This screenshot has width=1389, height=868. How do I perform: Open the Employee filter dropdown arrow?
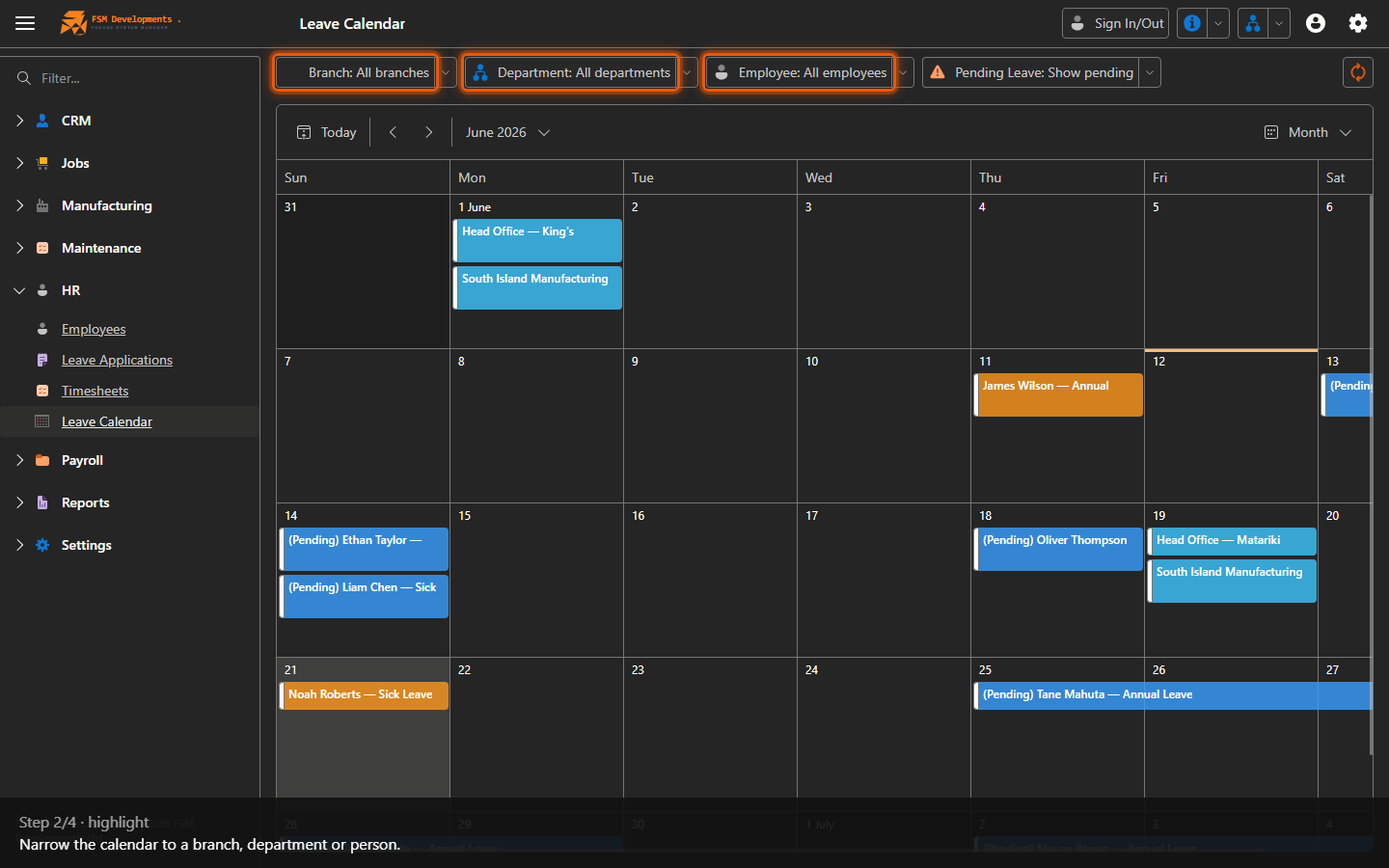903,72
